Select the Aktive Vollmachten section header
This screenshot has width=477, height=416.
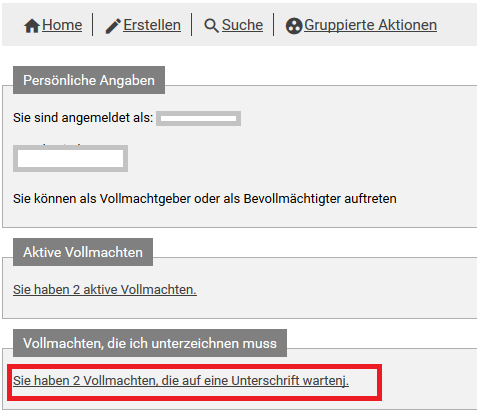click(x=83, y=252)
